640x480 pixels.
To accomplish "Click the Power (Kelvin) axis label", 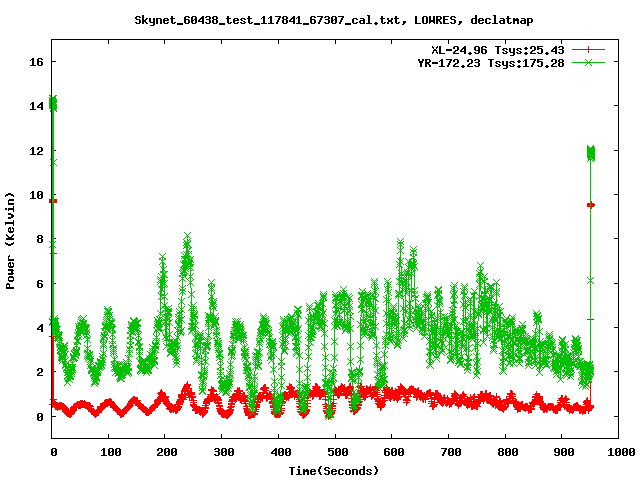I will [x=10, y=241].
